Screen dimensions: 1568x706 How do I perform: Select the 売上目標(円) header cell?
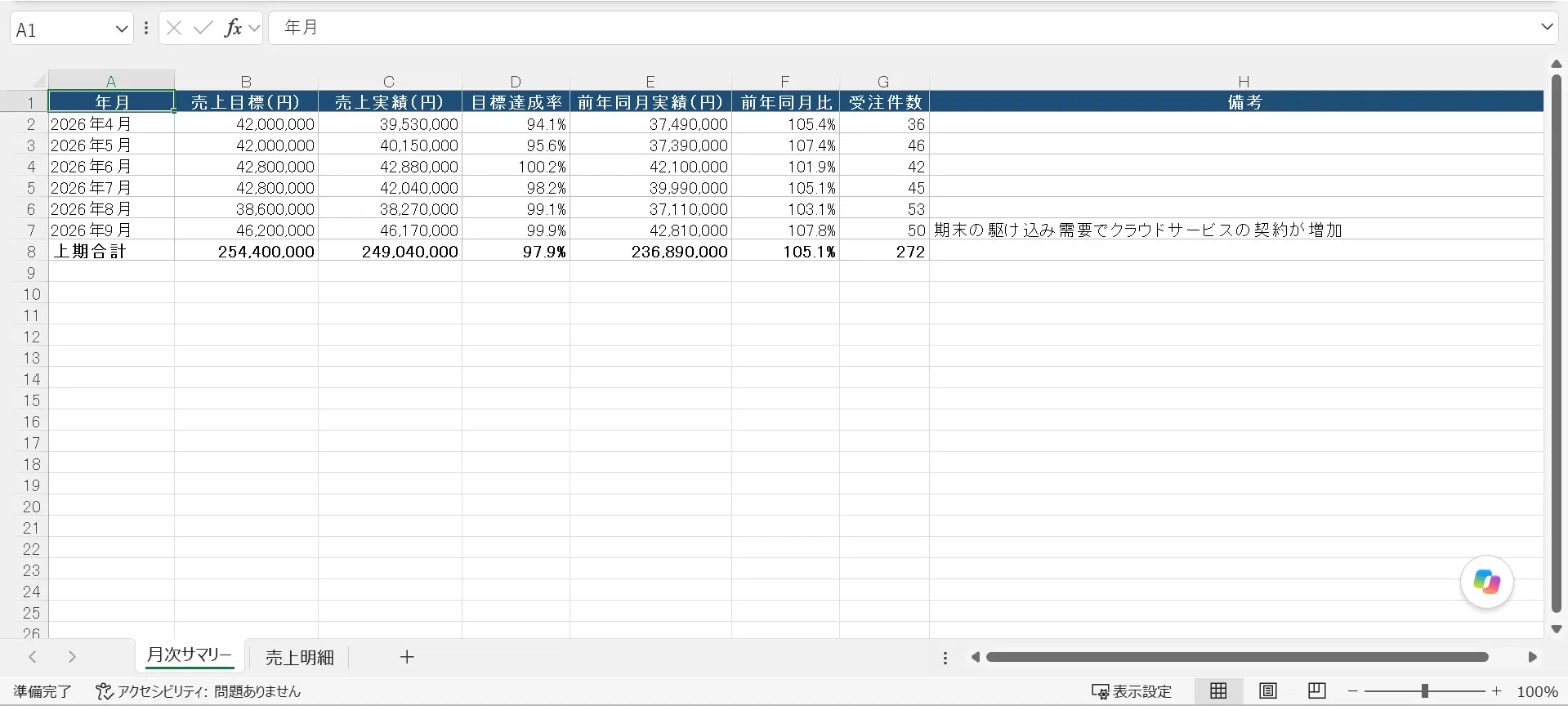(x=246, y=102)
